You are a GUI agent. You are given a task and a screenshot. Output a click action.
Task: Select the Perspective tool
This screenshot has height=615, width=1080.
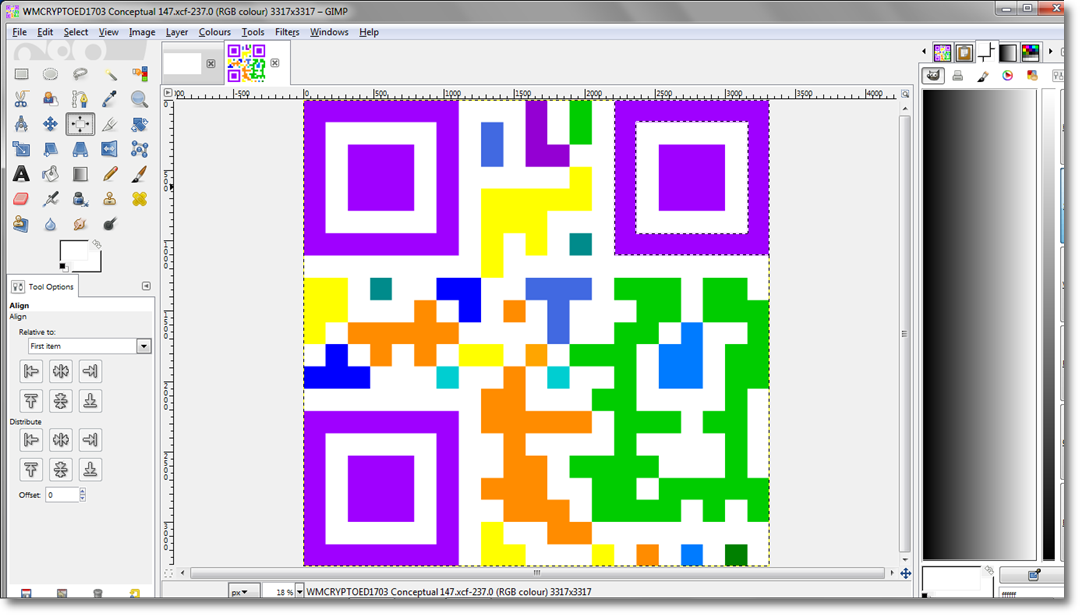80,149
